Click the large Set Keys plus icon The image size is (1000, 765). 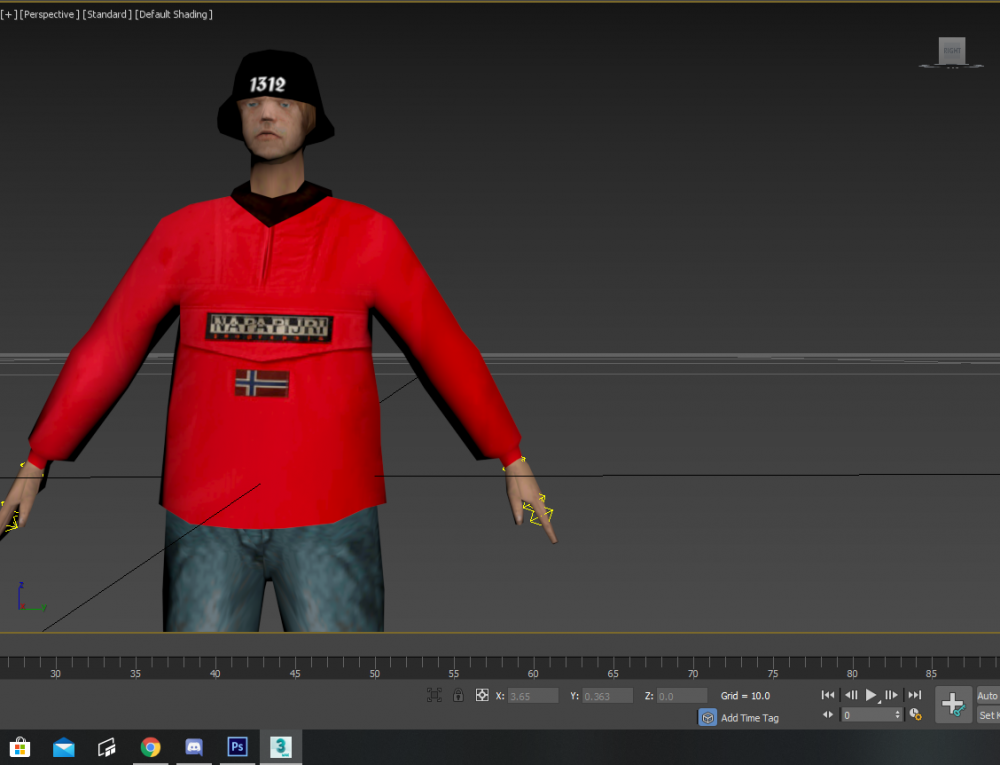[953, 703]
